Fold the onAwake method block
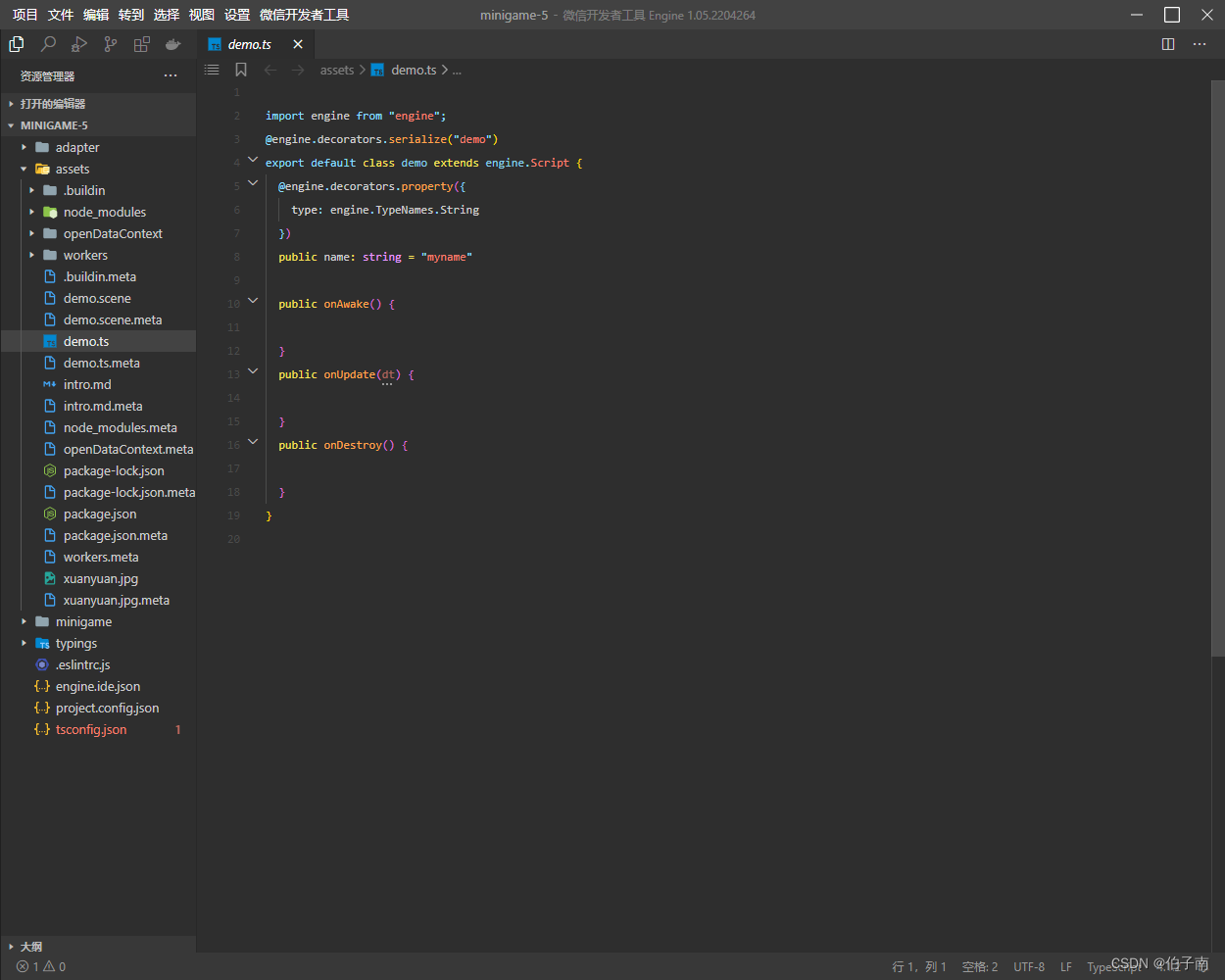Screen dimensions: 1225x980 pyautogui.click(x=253, y=301)
